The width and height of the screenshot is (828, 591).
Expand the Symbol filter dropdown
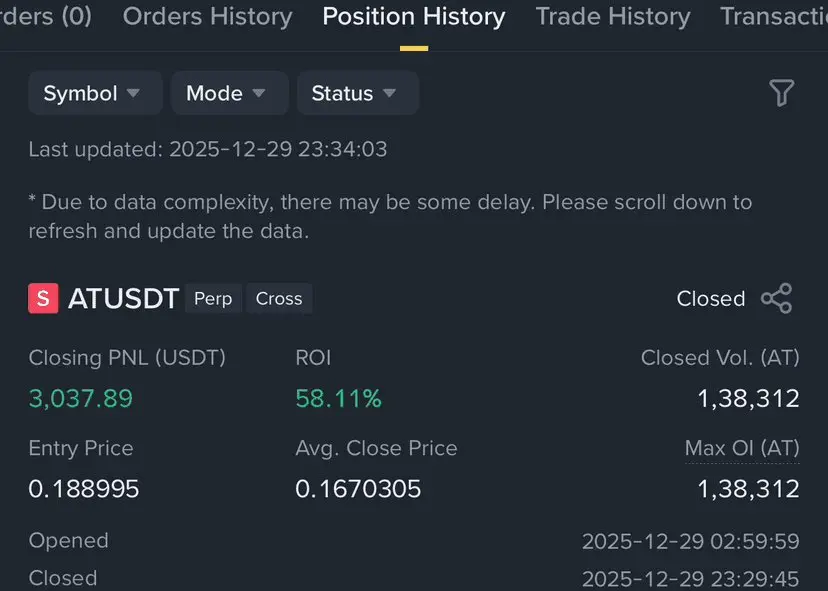point(94,93)
